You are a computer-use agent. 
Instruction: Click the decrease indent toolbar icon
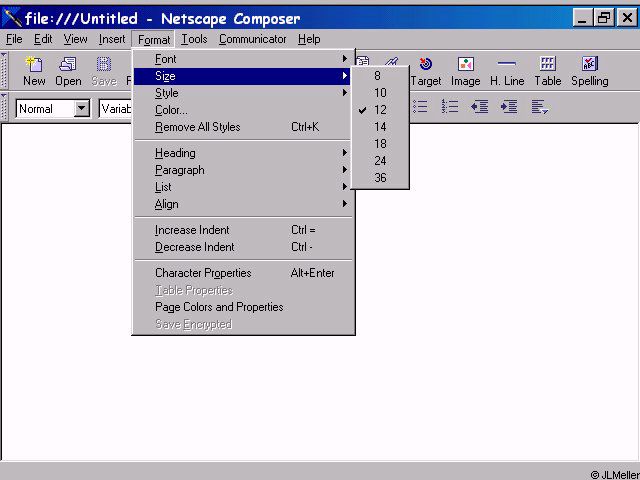[x=480, y=107]
